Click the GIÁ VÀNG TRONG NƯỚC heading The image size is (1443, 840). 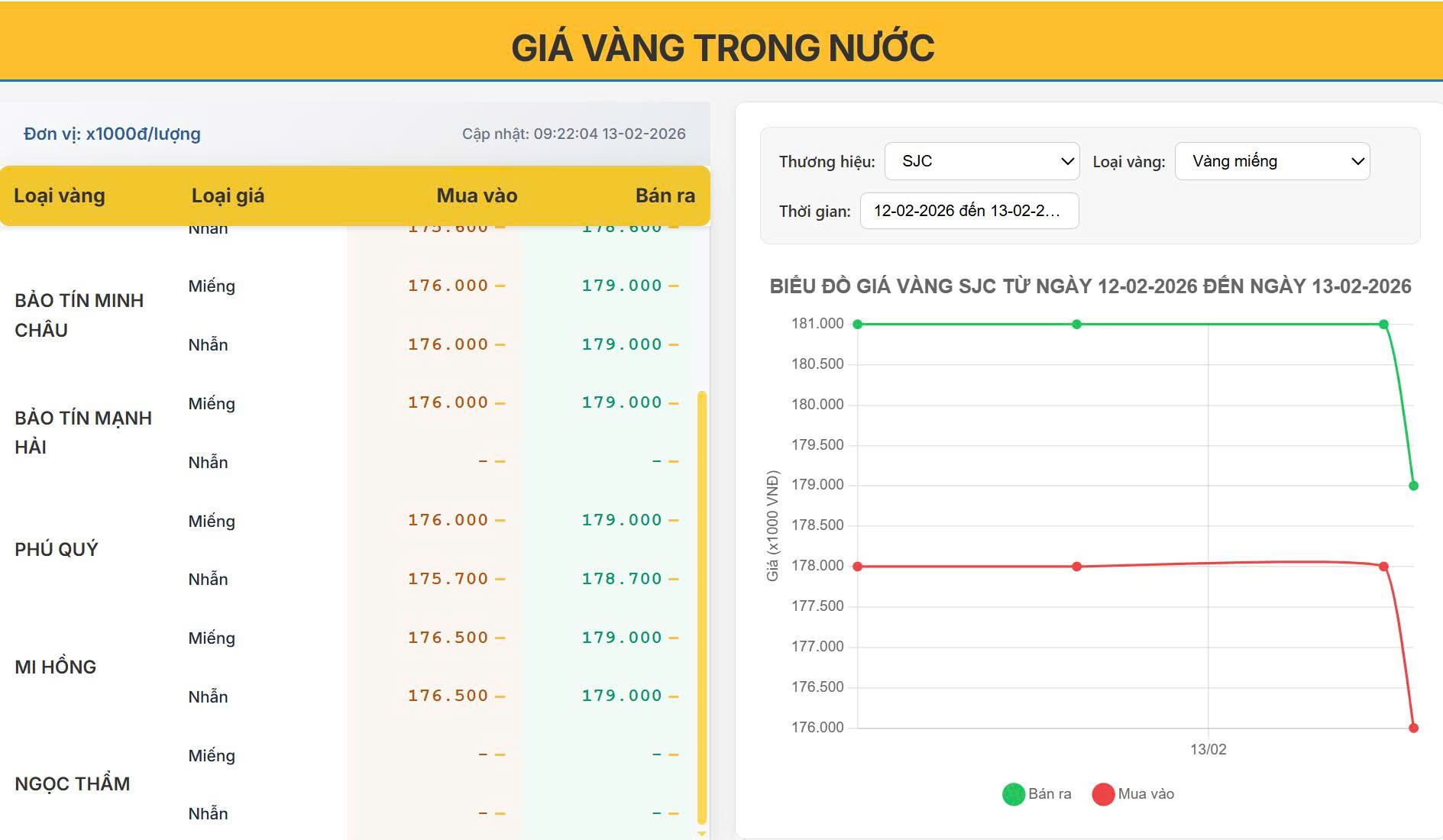[x=723, y=47]
